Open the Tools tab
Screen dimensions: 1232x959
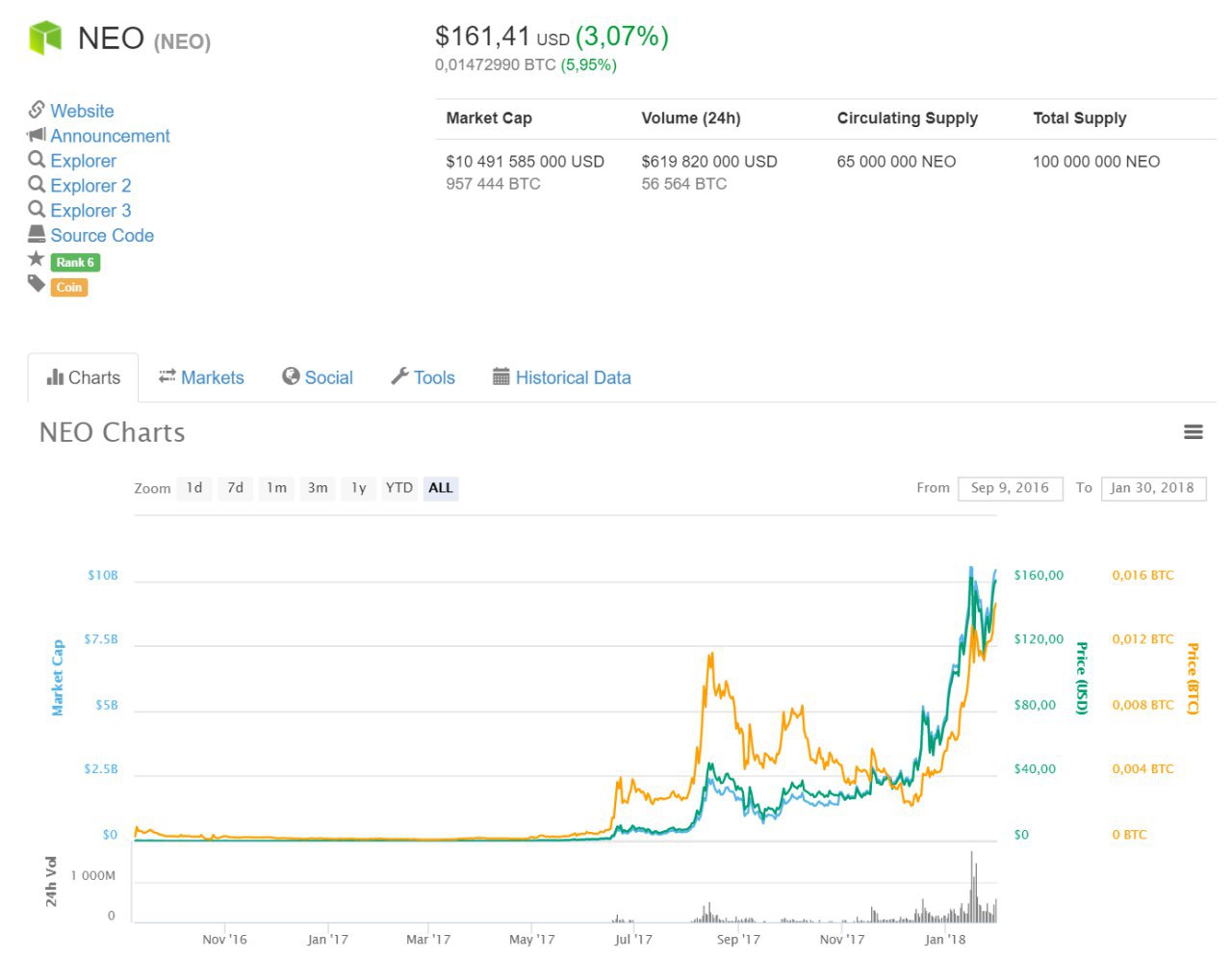(423, 377)
